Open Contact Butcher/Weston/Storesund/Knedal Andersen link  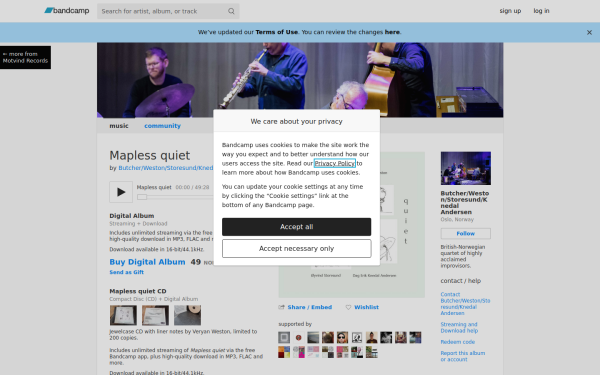click(x=465, y=304)
